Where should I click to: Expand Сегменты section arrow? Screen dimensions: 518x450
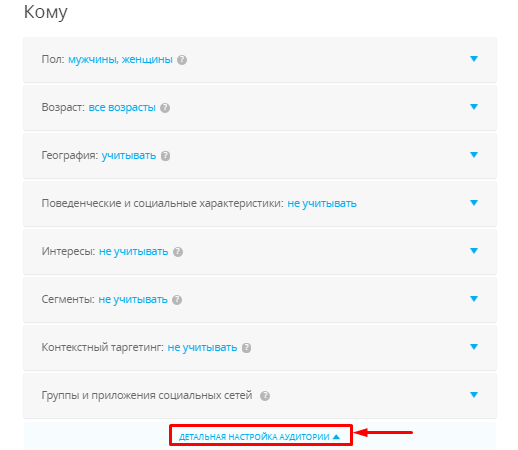pyautogui.click(x=474, y=299)
